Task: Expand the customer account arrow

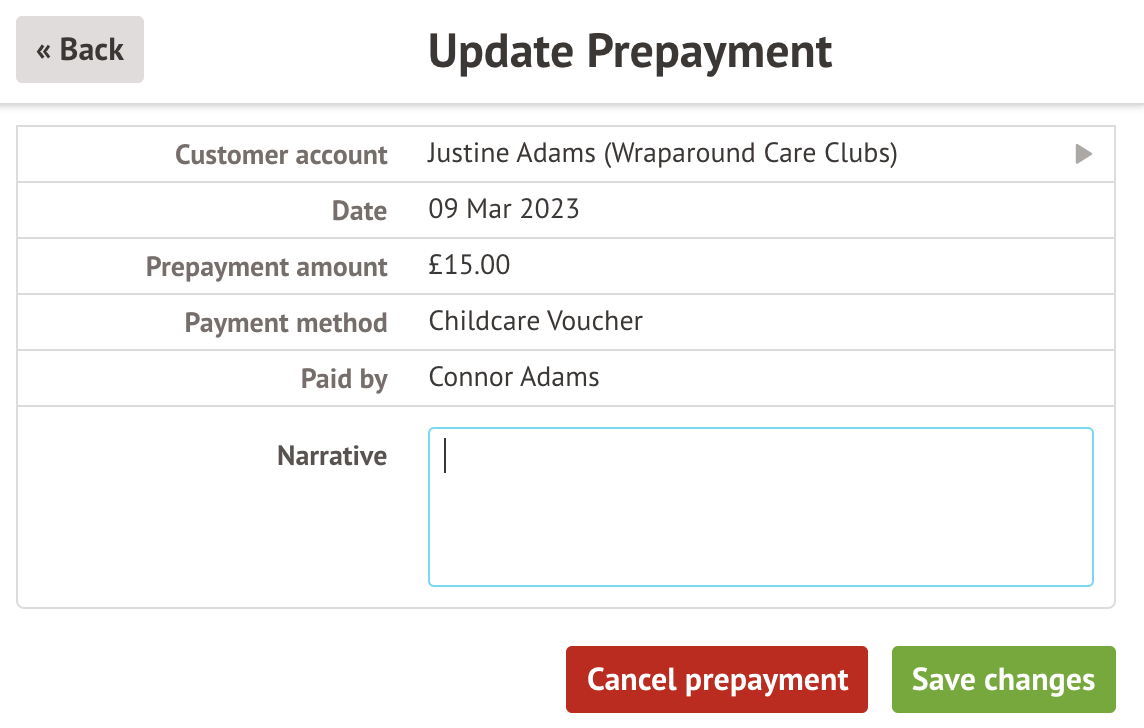Action: click(x=1083, y=155)
